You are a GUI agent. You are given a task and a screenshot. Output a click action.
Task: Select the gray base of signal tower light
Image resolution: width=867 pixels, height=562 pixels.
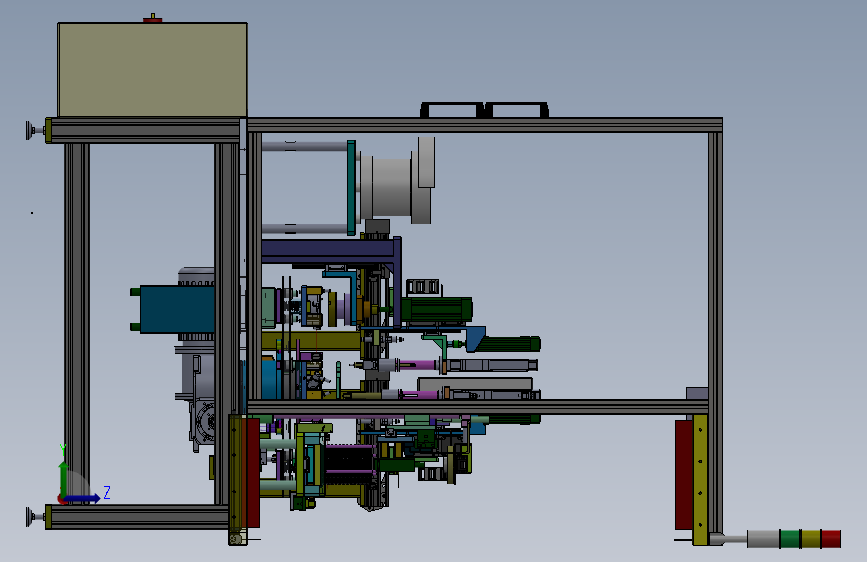(763, 539)
